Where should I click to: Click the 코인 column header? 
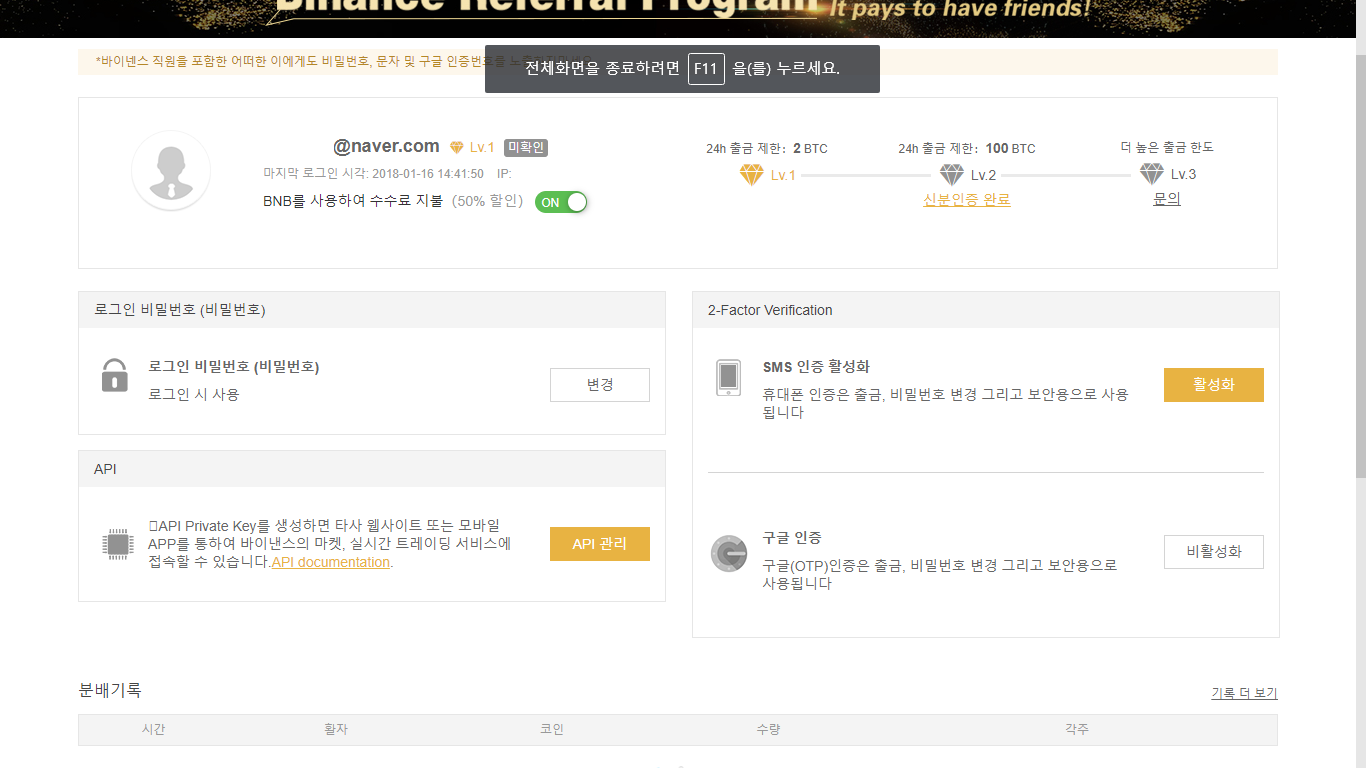point(552,729)
